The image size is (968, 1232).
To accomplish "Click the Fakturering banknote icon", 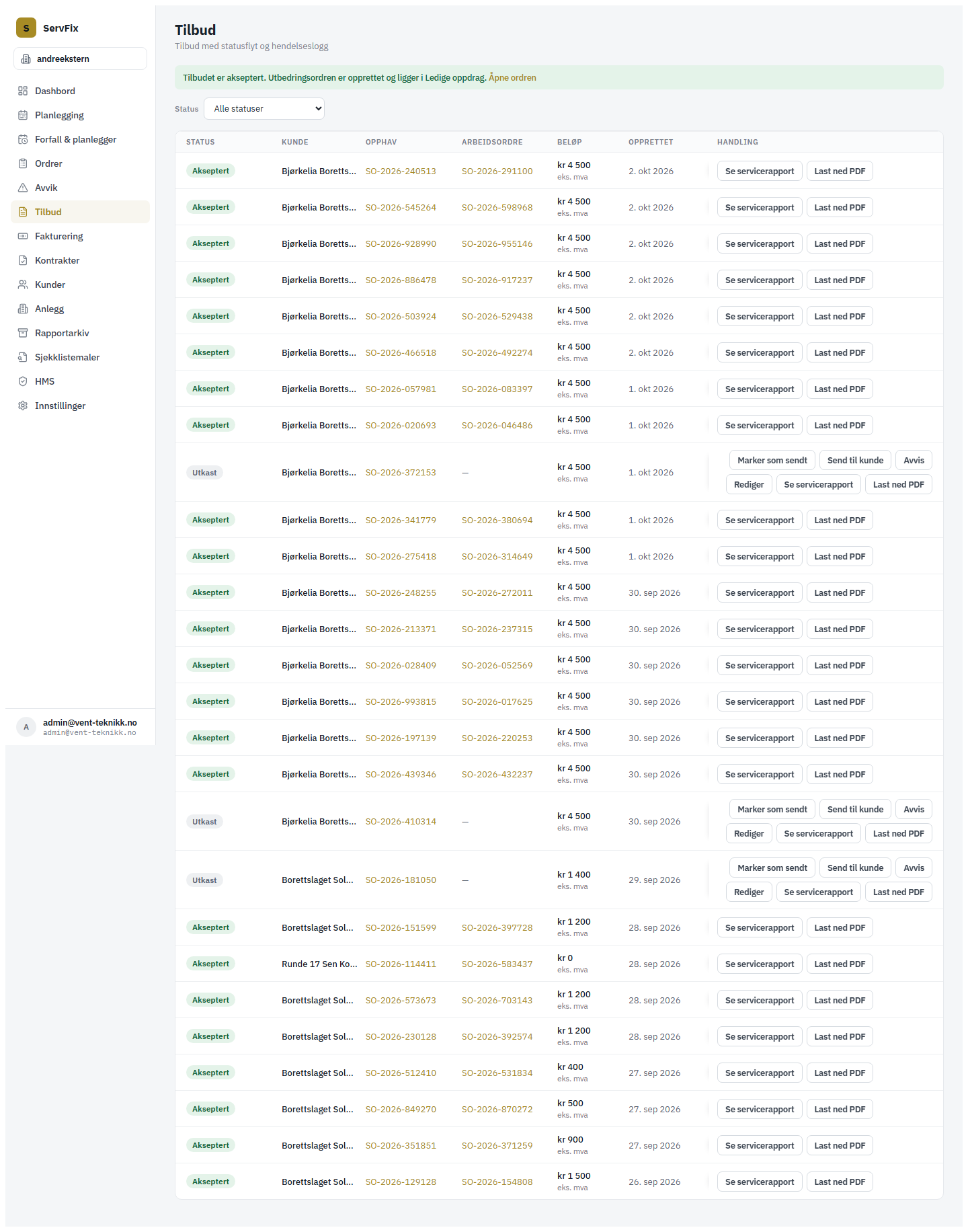I will [x=23, y=236].
